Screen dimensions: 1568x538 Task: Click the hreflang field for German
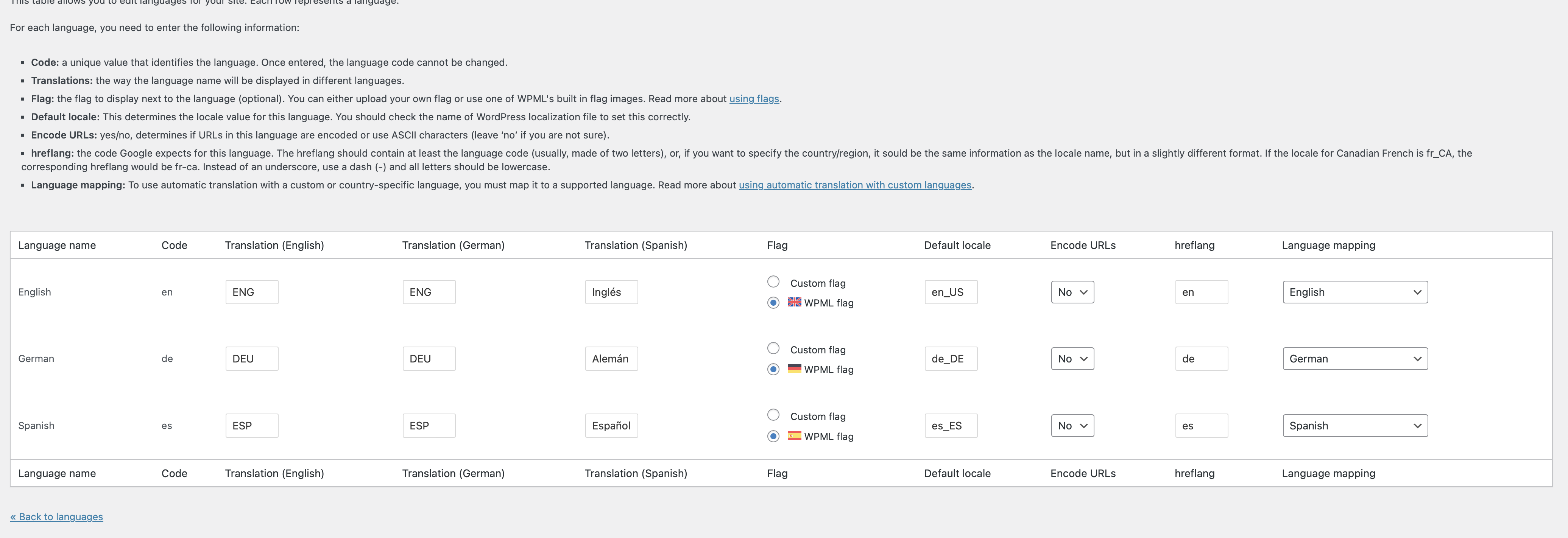tap(1200, 358)
